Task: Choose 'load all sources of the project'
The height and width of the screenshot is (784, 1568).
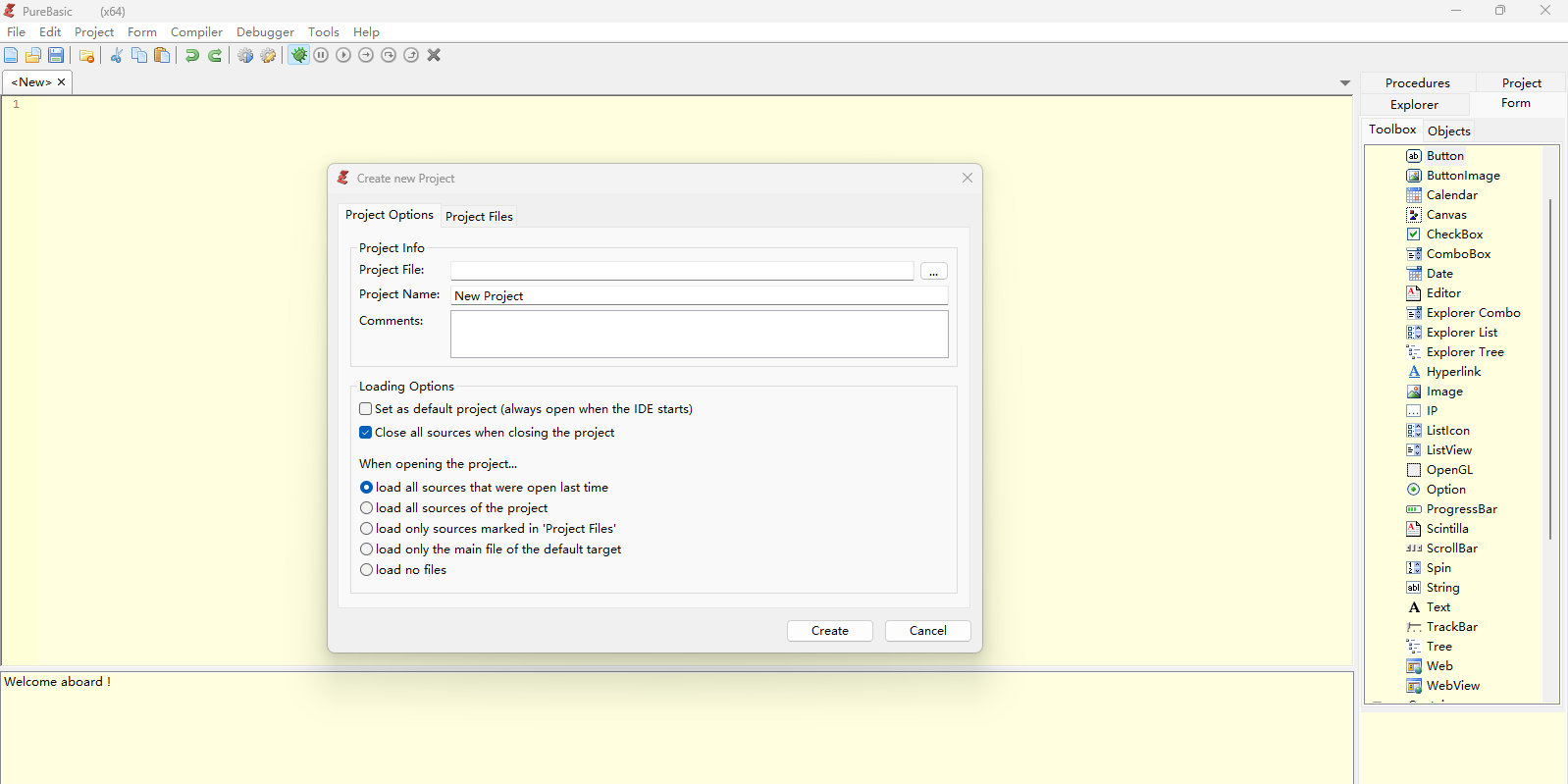Action: click(x=367, y=508)
